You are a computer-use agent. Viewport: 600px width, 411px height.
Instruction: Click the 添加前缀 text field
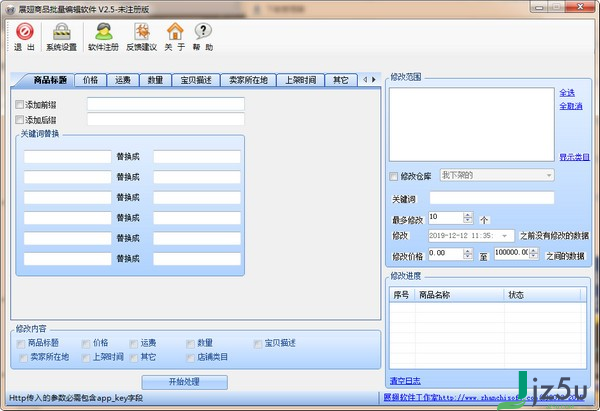pos(166,104)
